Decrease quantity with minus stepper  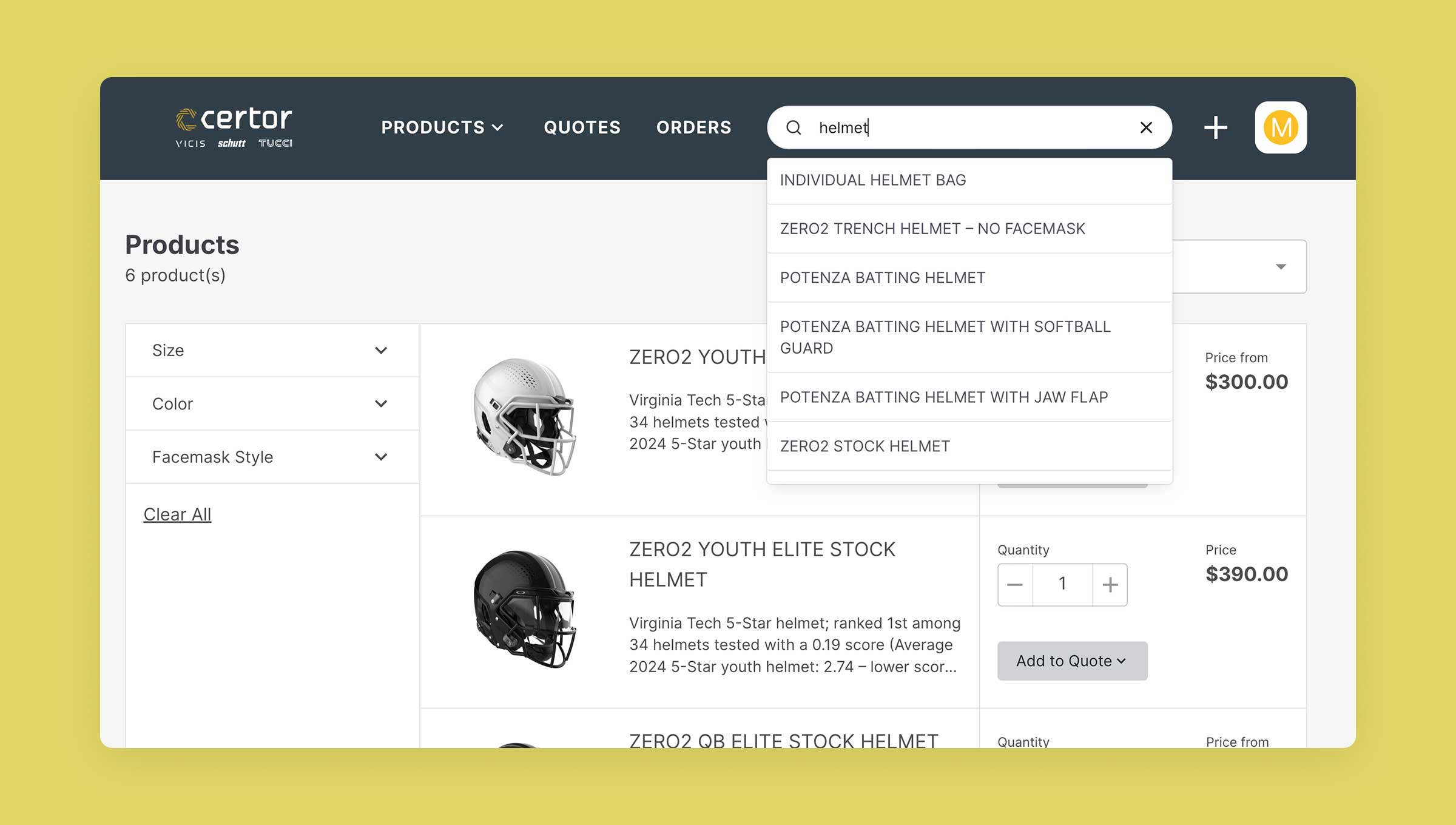(x=1015, y=585)
